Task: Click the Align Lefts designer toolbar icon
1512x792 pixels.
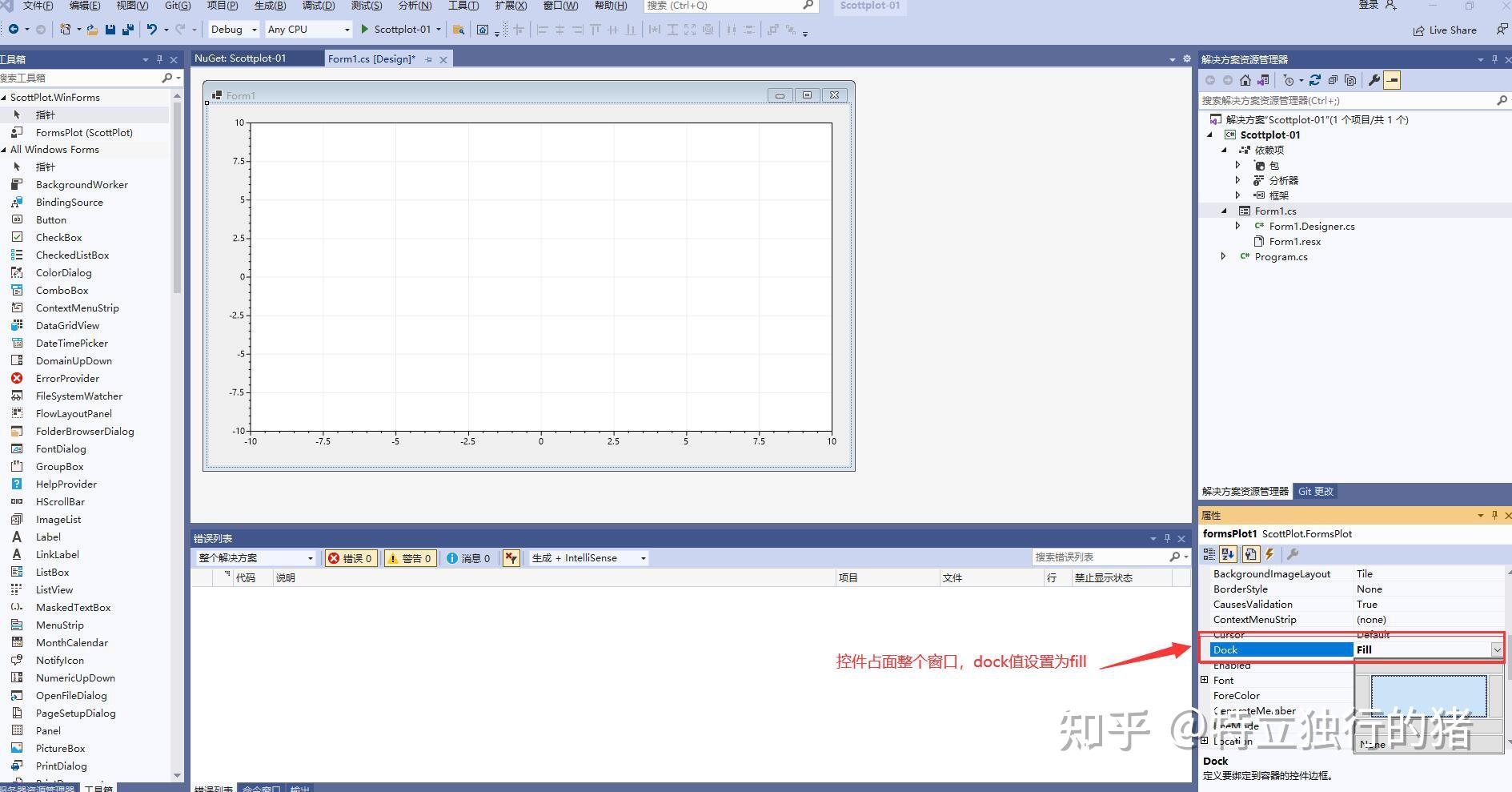Action: (543, 30)
